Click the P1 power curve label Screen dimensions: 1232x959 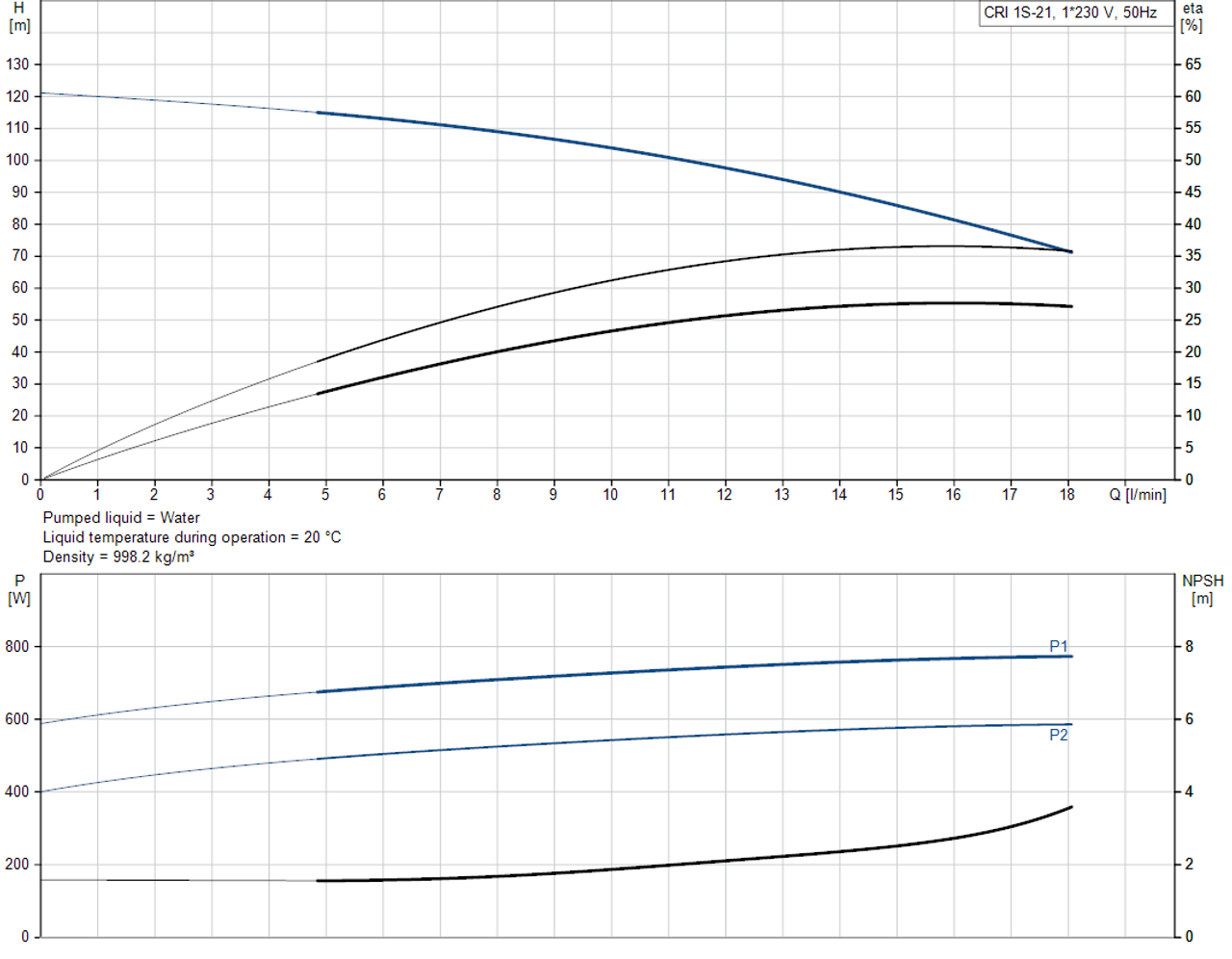[x=1058, y=646]
